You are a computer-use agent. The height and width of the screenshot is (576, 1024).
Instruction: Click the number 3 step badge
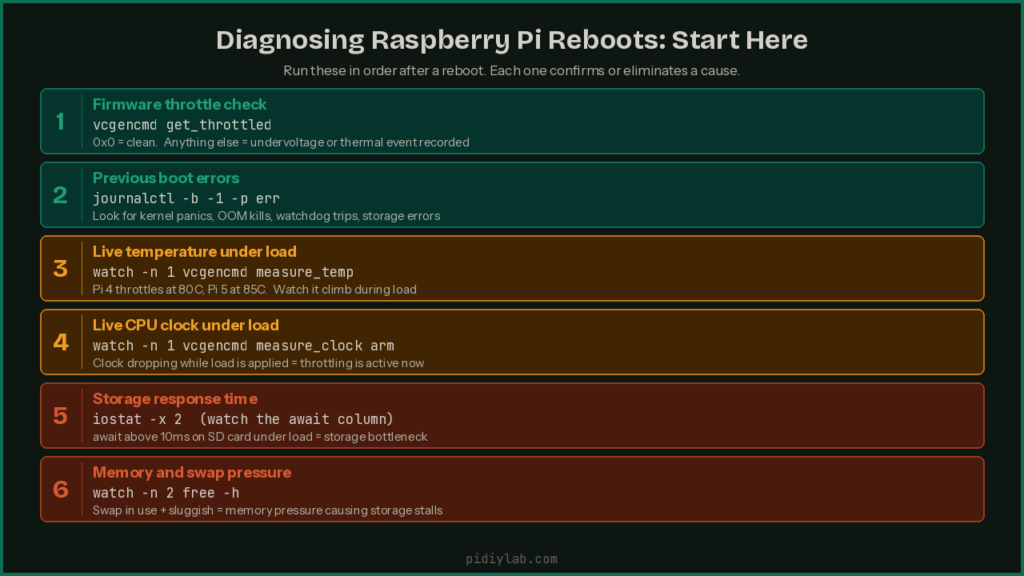(60, 268)
